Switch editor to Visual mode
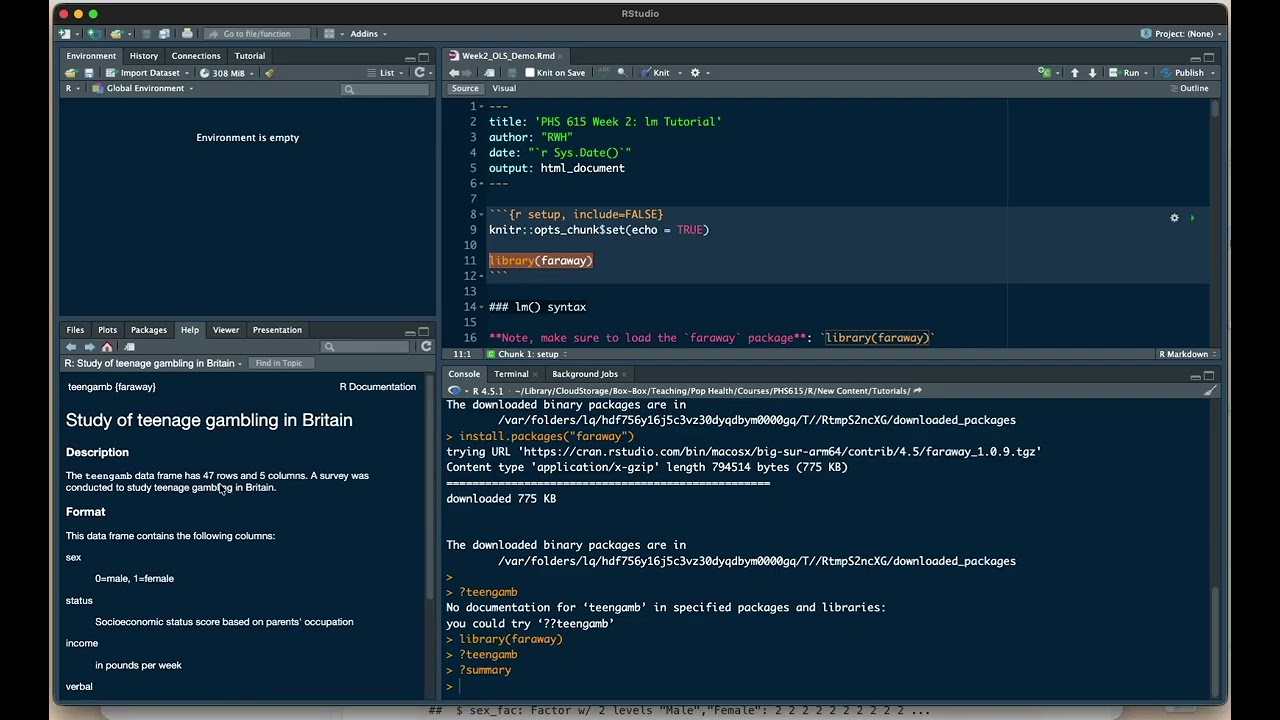Viewport: 1280px width, 720px height. [x=504, y=88]
